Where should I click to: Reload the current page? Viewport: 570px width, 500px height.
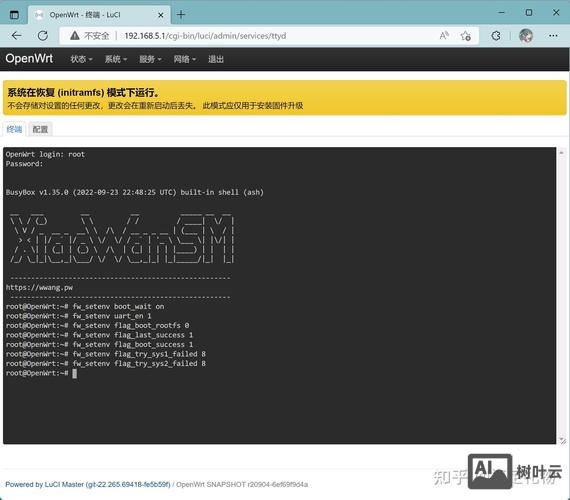(x=43, y=36)
